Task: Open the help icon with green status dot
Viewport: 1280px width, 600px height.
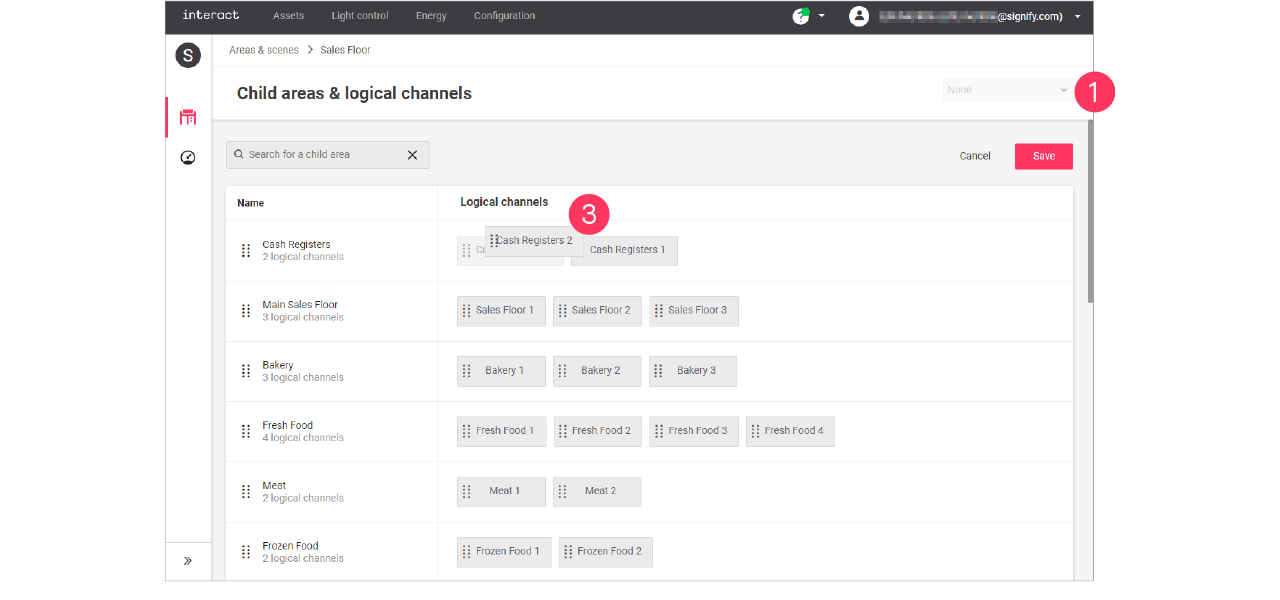Action: pyautogui.click(x=800, y=16)
